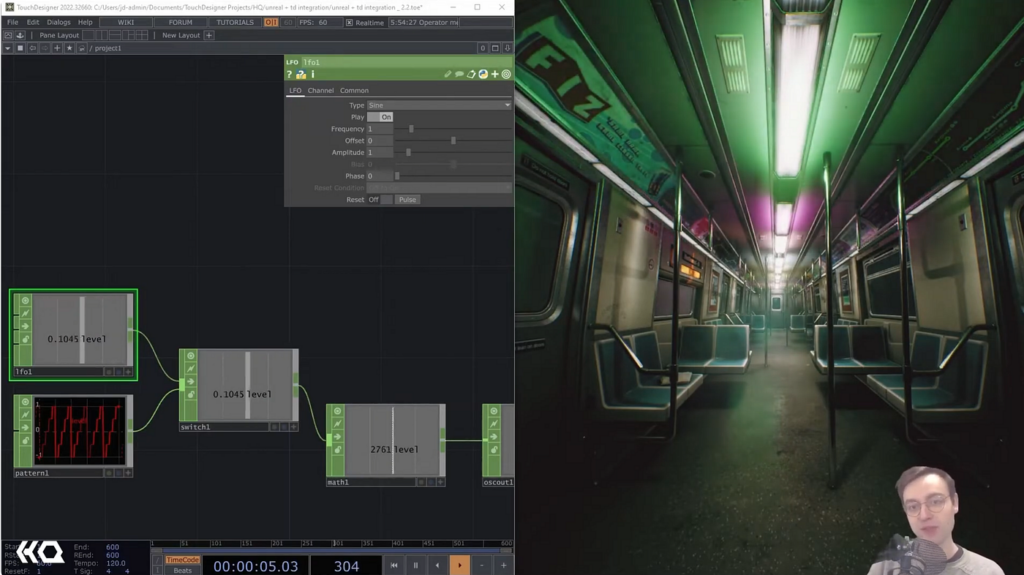This screenshot has width=1024, height=575.
Task: Open the Edit menu
Action: click(33, 22)
